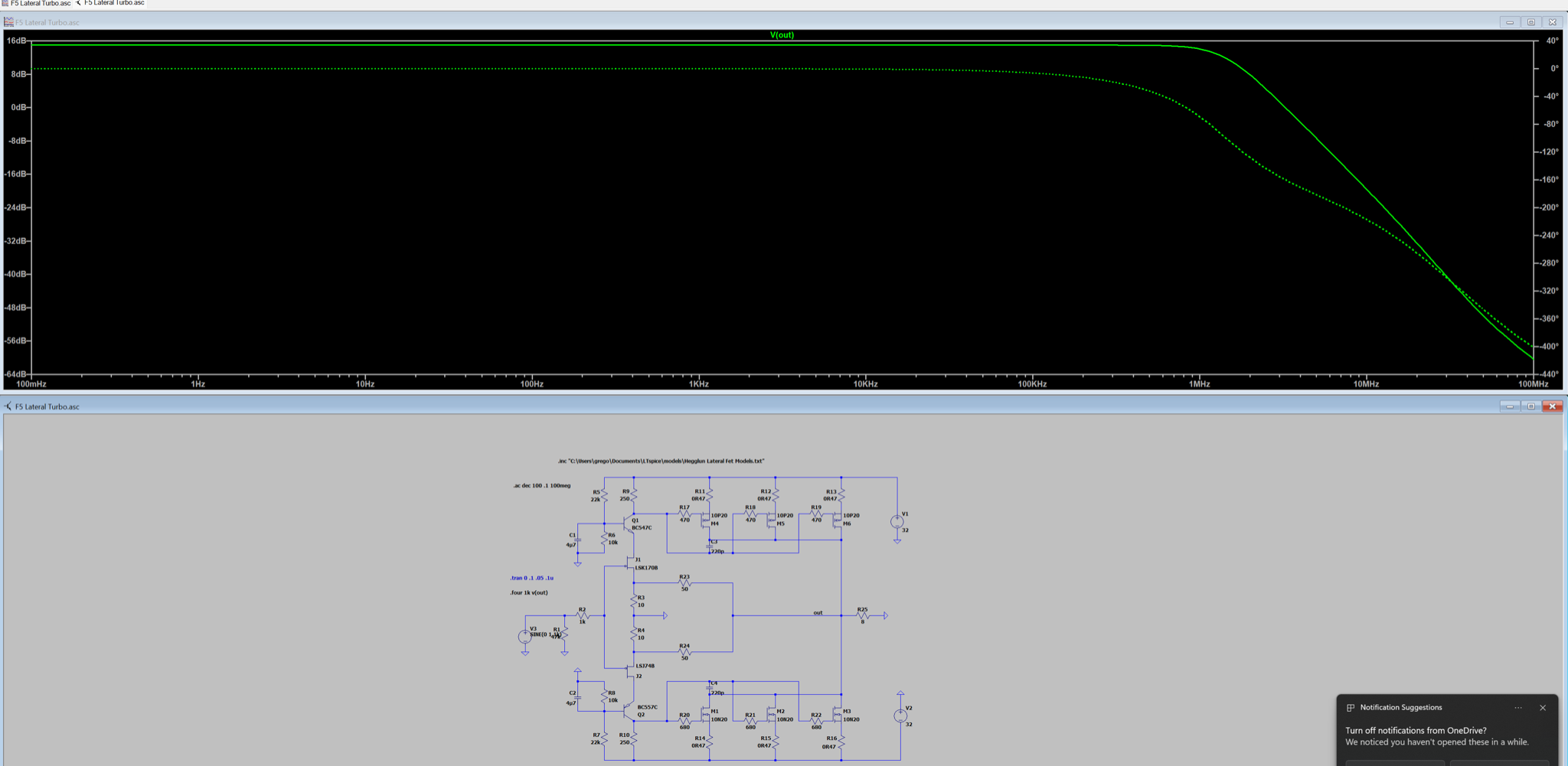The image size is (1568, 766).
Task: Select the V3 SINE input voltage source
Action: coord(525,636)
